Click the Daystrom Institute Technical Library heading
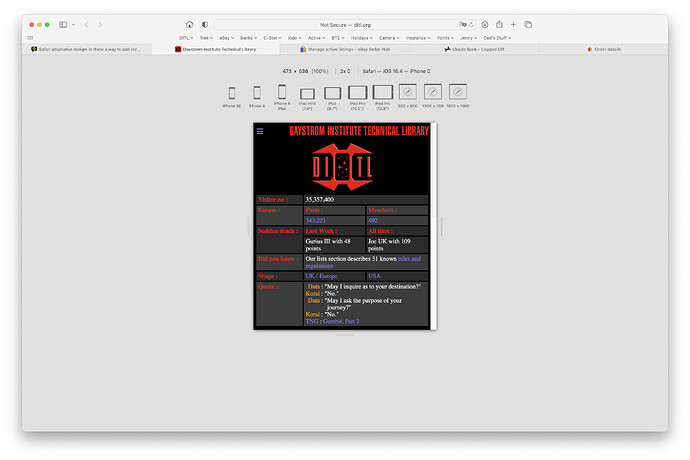 (359, 131)
